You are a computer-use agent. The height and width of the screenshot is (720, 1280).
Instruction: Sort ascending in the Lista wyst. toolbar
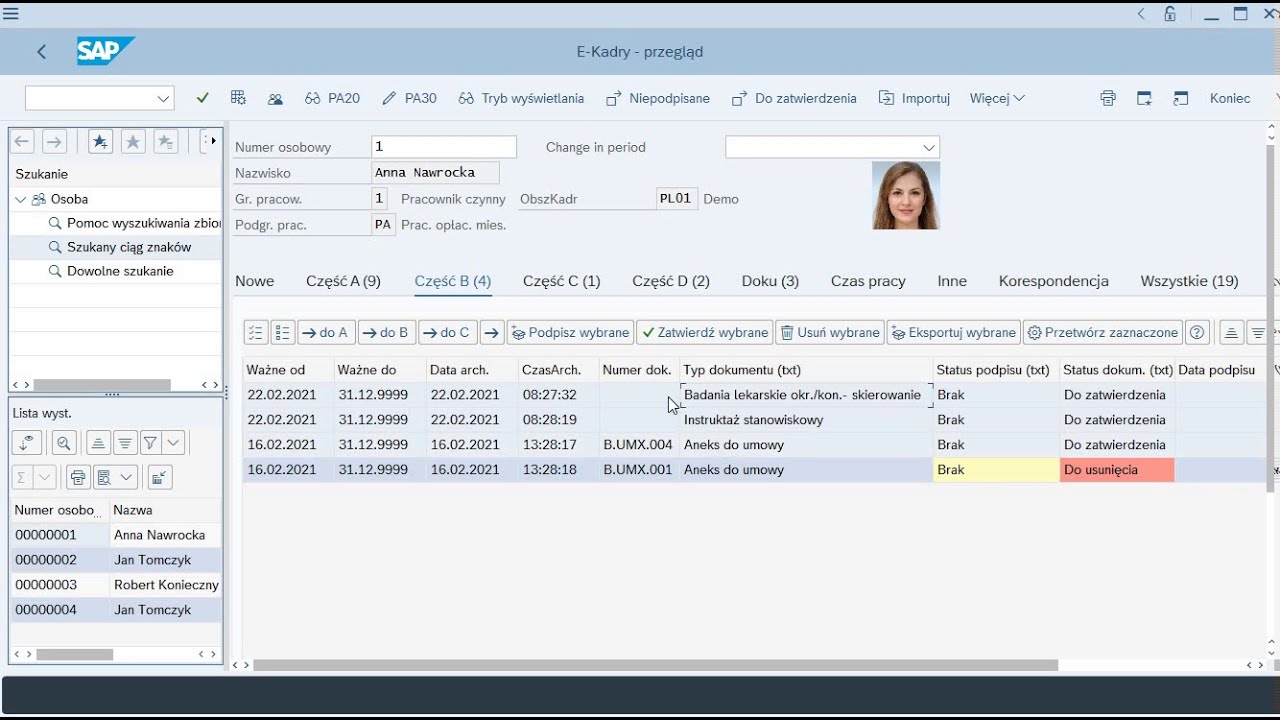tap(98, 443)
